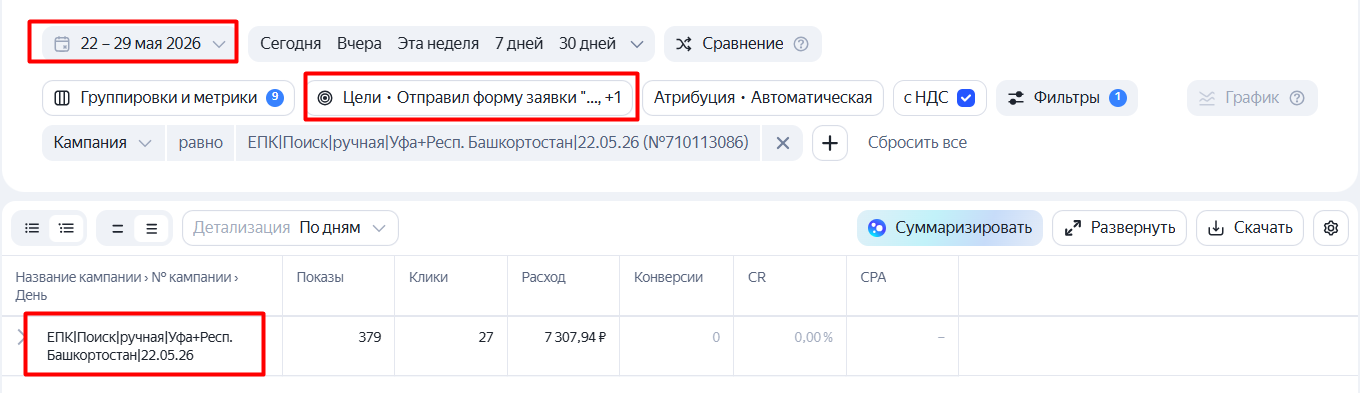This screenshot has height=393, width=1360.
Task: Click the 7 307,94 ₽ spend cell
Action: (x=576, y=337)
